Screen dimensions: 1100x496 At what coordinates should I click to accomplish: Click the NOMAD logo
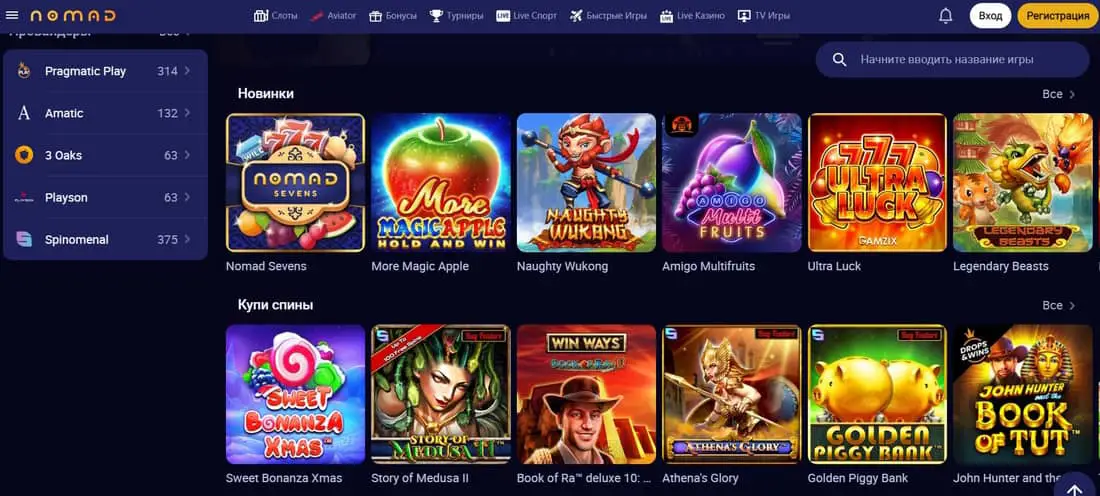click(x=73, y=15)
